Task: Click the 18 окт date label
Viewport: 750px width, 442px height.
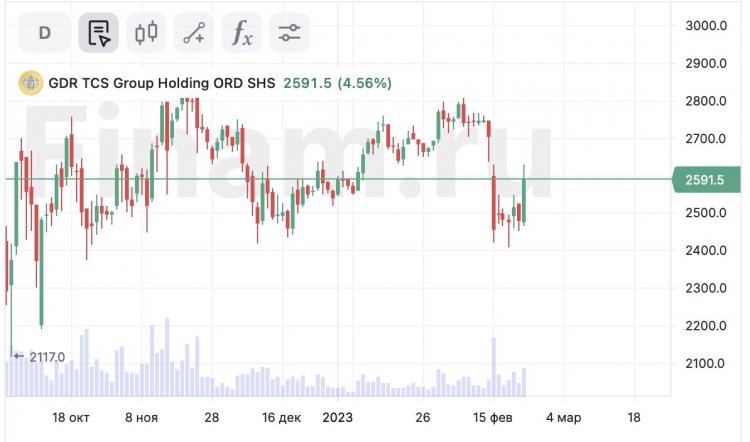Action: [71, 418]
